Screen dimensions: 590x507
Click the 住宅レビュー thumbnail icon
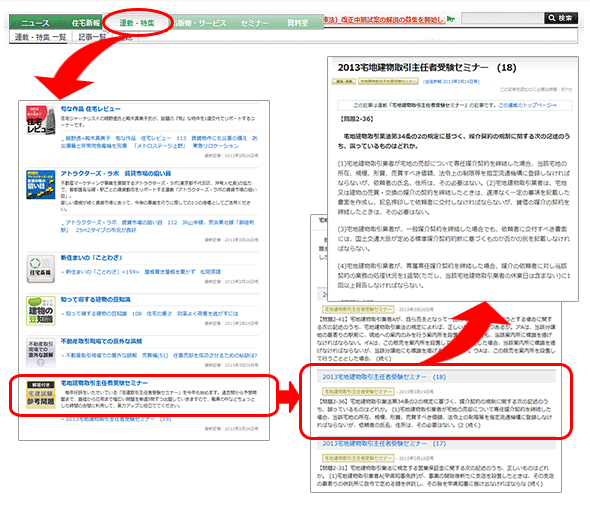[41, 120]
